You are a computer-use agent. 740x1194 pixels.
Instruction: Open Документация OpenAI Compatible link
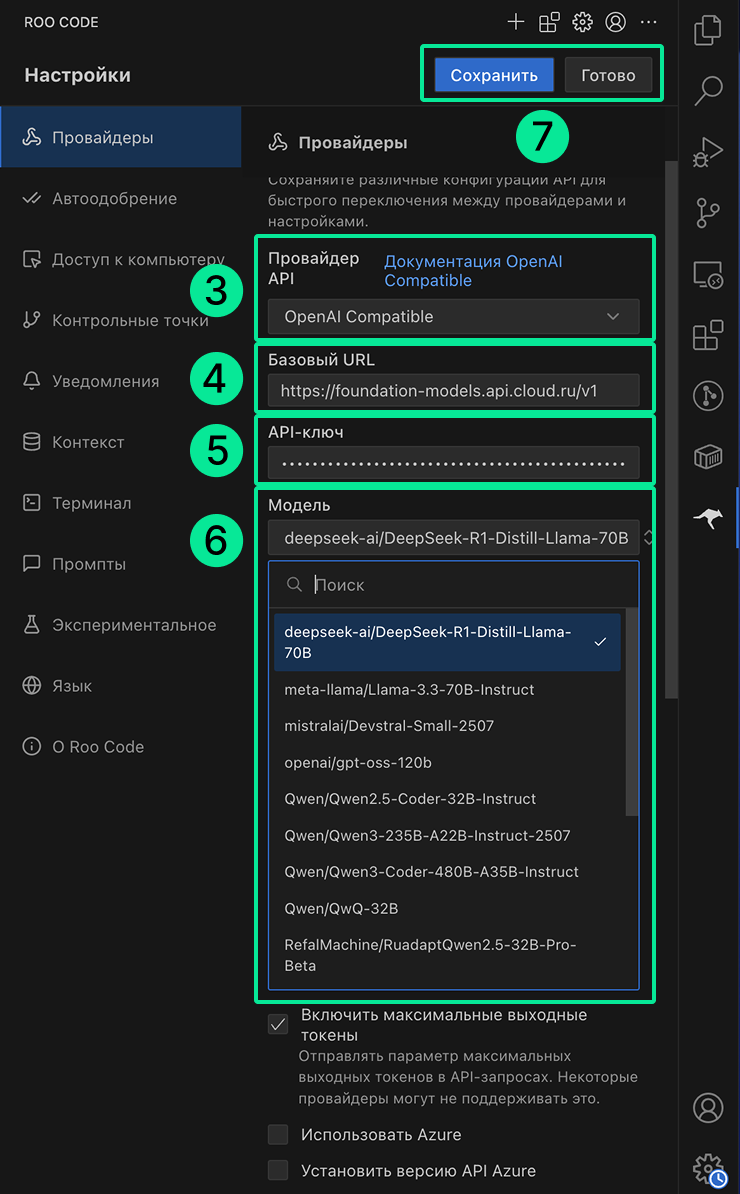473,271
